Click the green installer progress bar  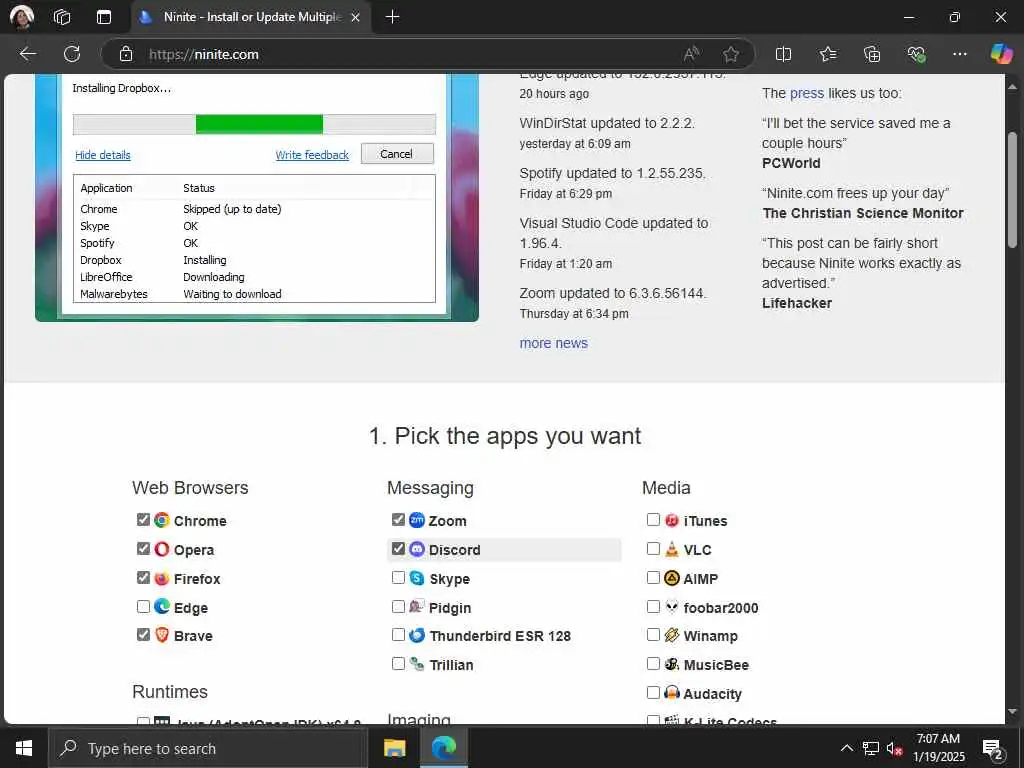(x=259, y=124)
